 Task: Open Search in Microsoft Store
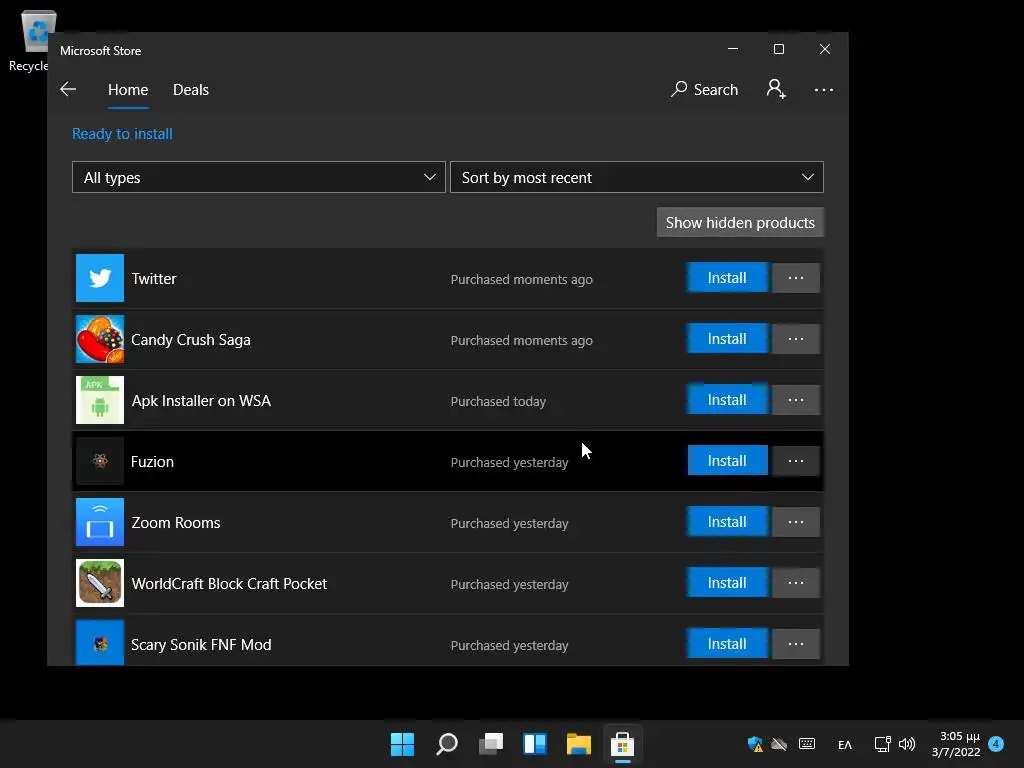click(704, 89)
